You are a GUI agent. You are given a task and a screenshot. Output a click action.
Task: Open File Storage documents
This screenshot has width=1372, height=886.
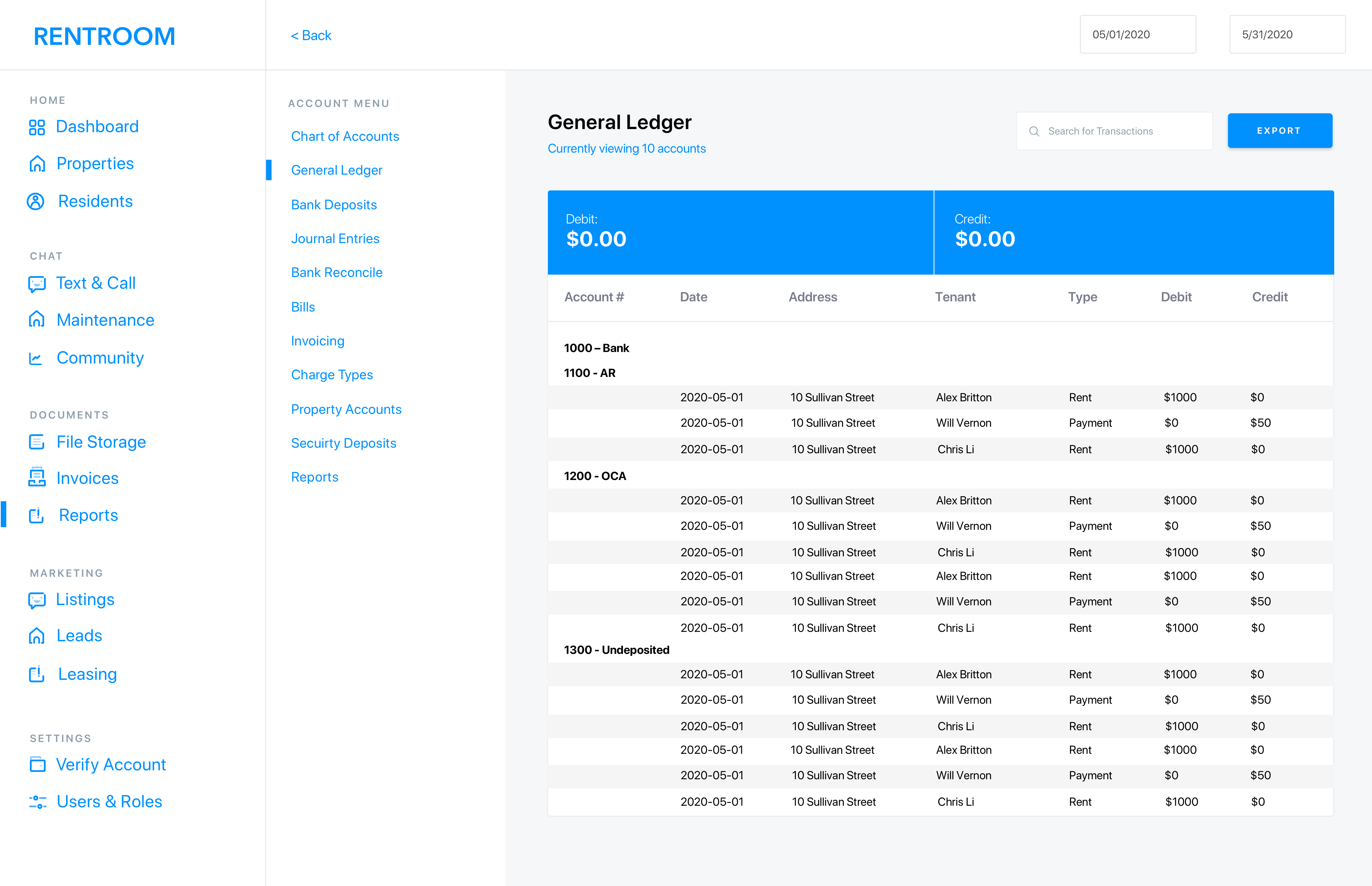click(101, 442)
